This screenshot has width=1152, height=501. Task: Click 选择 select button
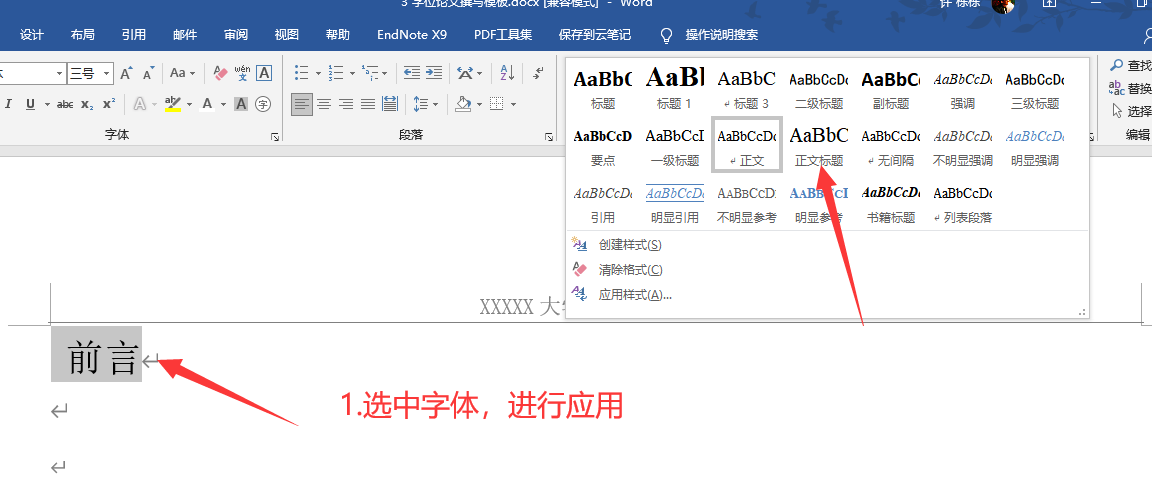click(x=1130, y=111)
